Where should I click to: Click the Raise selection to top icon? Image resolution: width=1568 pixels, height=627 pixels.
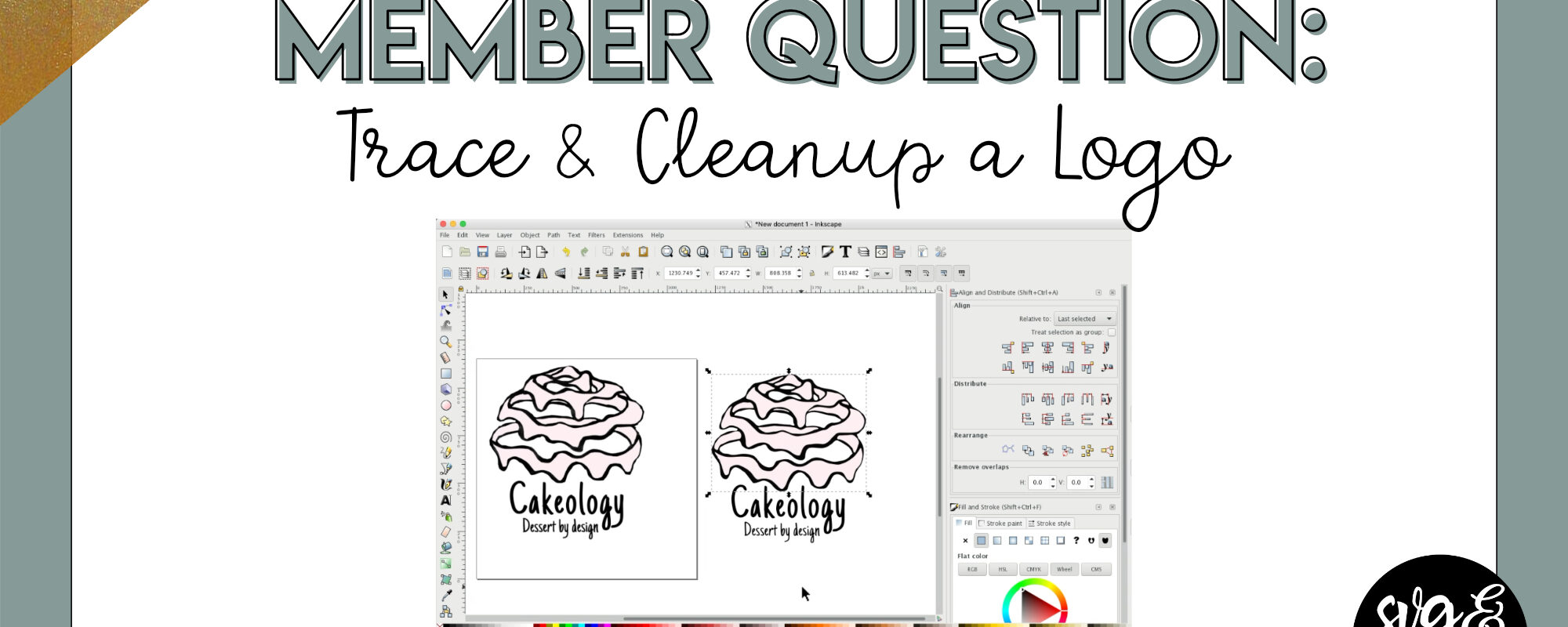(x=637, y=274)
